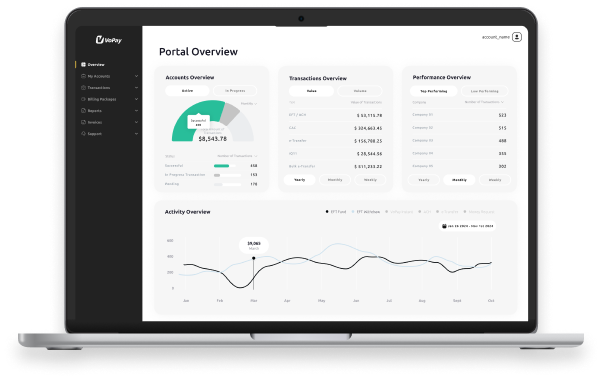Click the $ 304,663.45 transaction value
Screen dimensions: 602x379
coord(368,128)
